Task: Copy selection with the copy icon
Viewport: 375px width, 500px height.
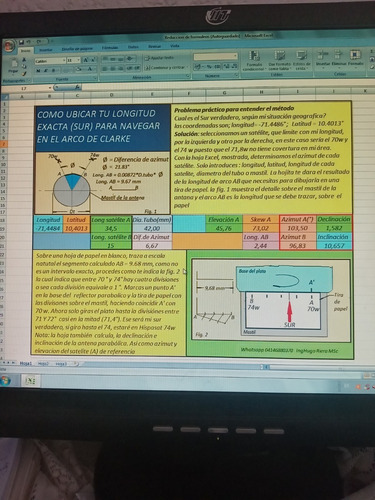Action: coord(24,66)
